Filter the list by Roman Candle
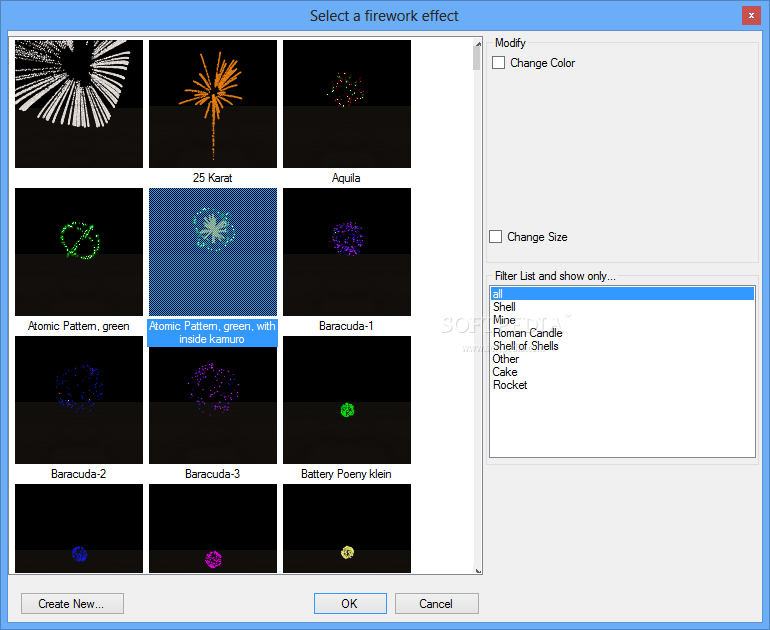The image size is (770, 630). click(622, 333)
